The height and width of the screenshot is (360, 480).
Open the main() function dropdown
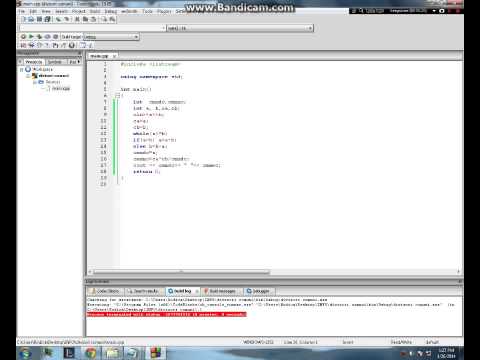pos(240,28)
